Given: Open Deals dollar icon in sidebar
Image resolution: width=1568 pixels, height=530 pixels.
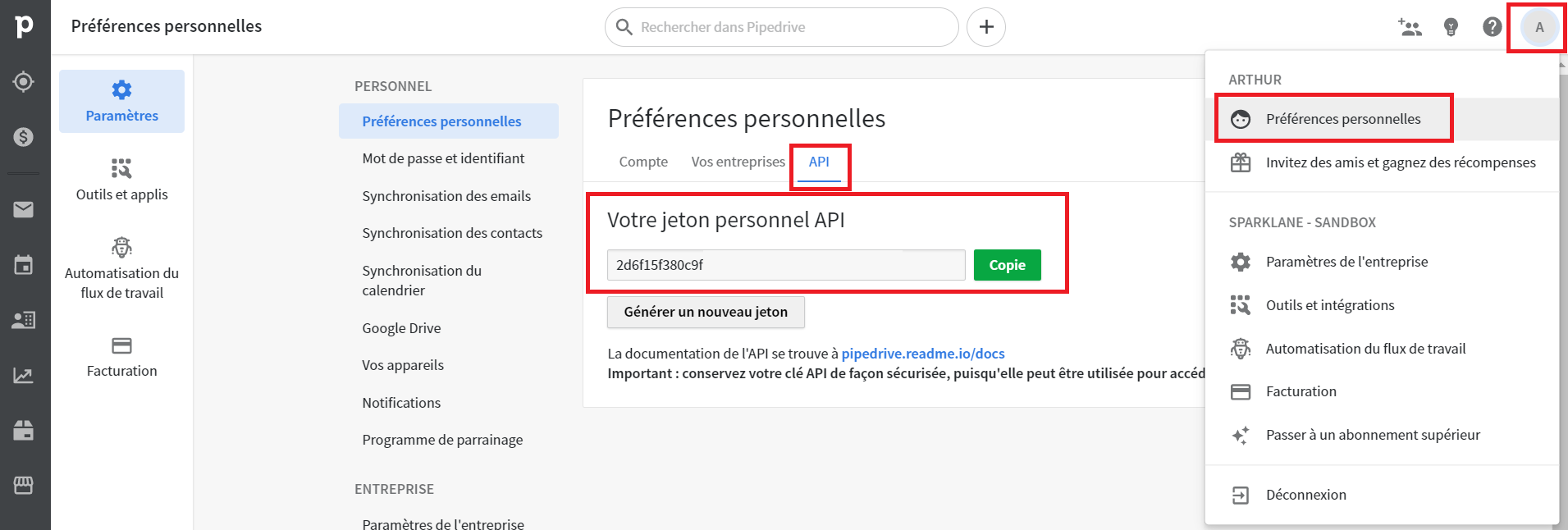Looking at the screenshot, I should coord(24,137).
